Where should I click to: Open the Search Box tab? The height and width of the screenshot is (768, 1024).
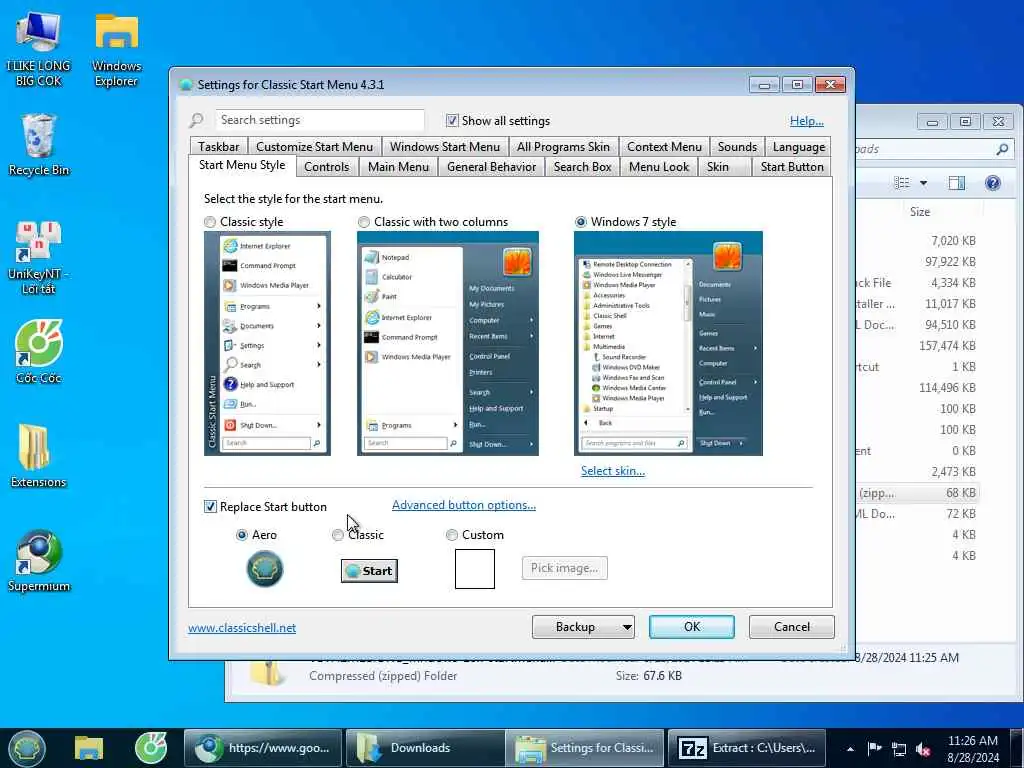583,167
